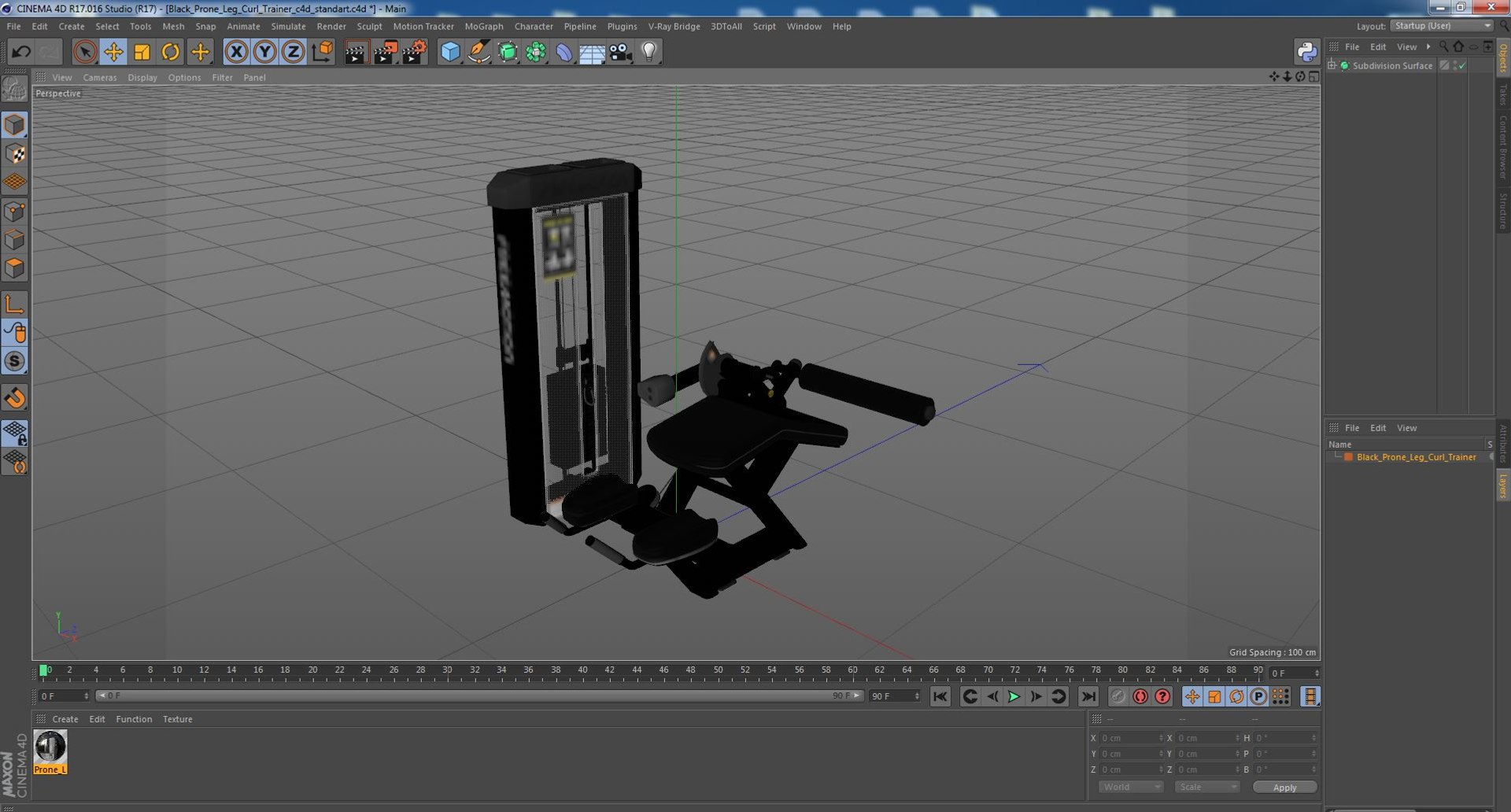This screenshot has width=1511, height=812.
Task: Open the Layout dropdown Startup (User)
Action: coord(1442,26)
